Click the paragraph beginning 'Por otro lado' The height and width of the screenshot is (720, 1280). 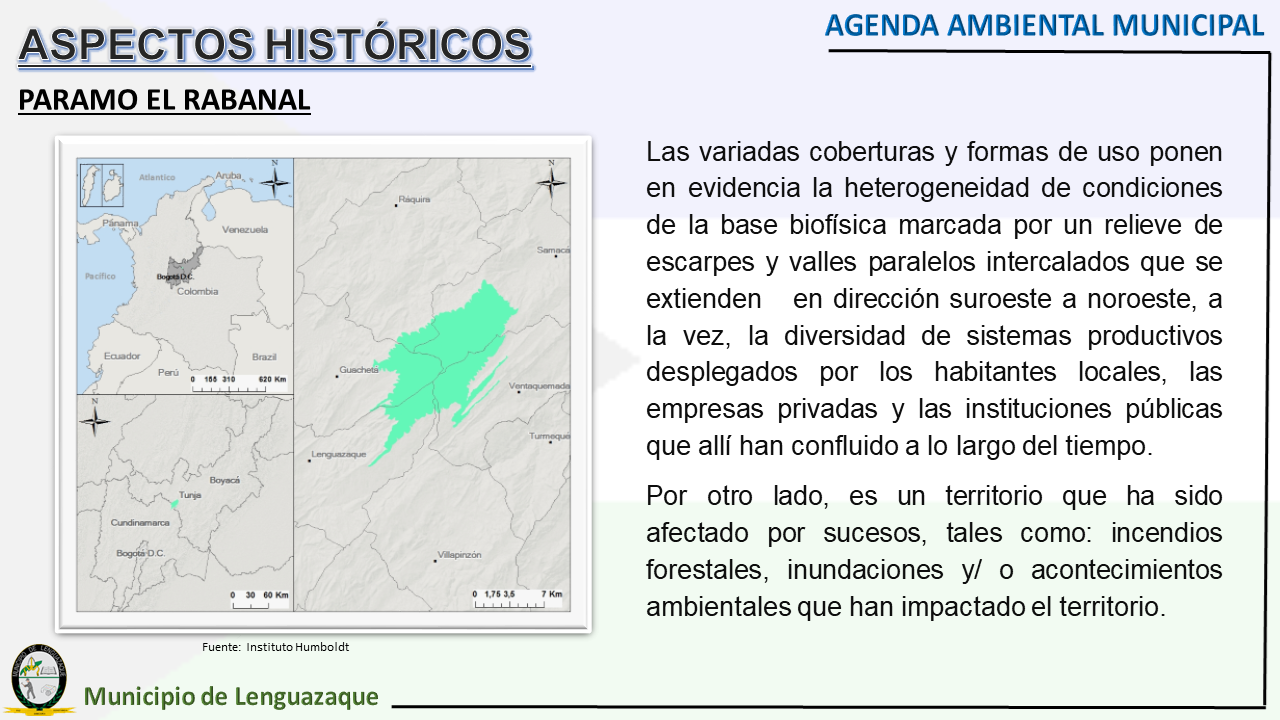[934, 551]
